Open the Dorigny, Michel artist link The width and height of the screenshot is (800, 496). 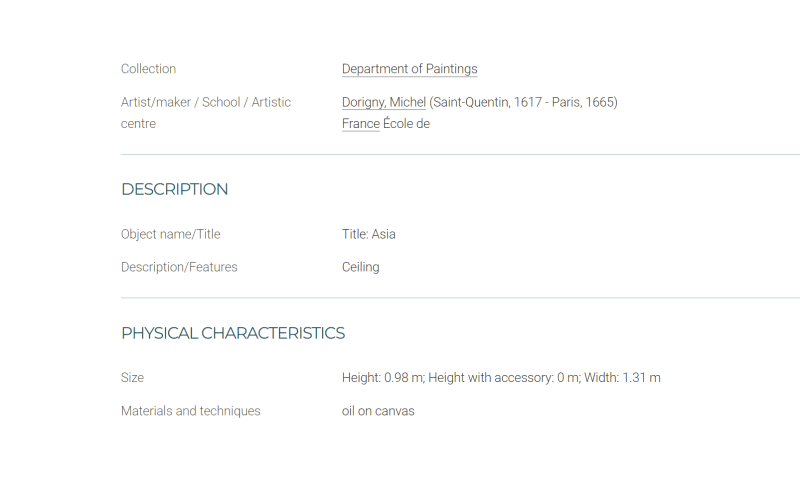coord(384,102)
